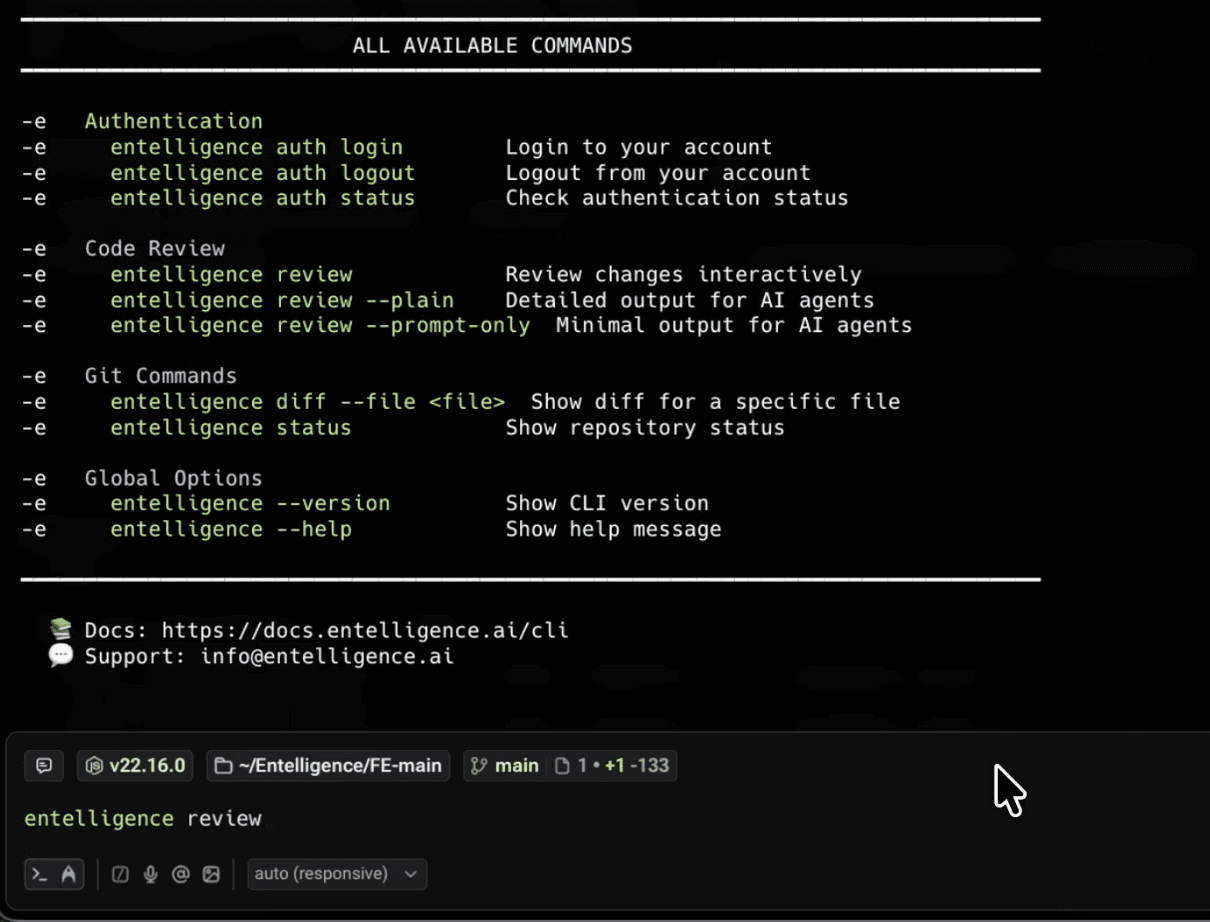The width and height of the screenshot is (1210, 922).
Task: Click the info@entelligence.ai support email
Action: (x=327, y=657)
